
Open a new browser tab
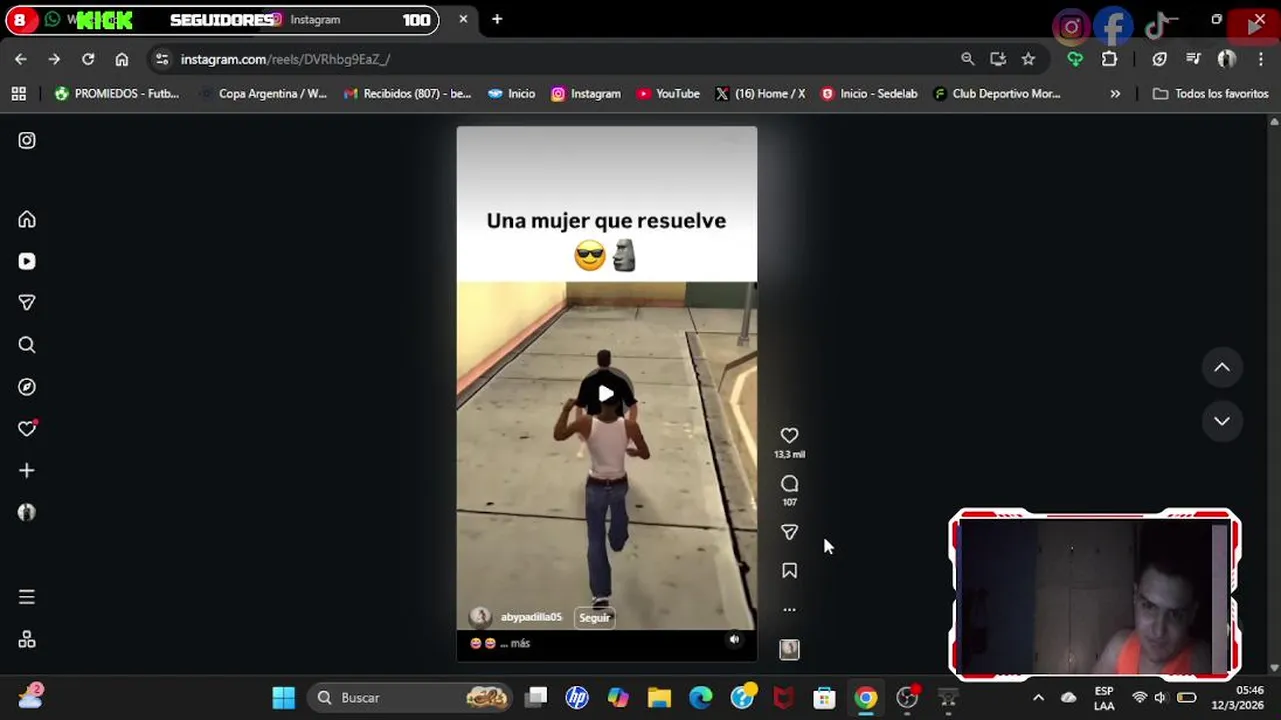coord(497,19)
